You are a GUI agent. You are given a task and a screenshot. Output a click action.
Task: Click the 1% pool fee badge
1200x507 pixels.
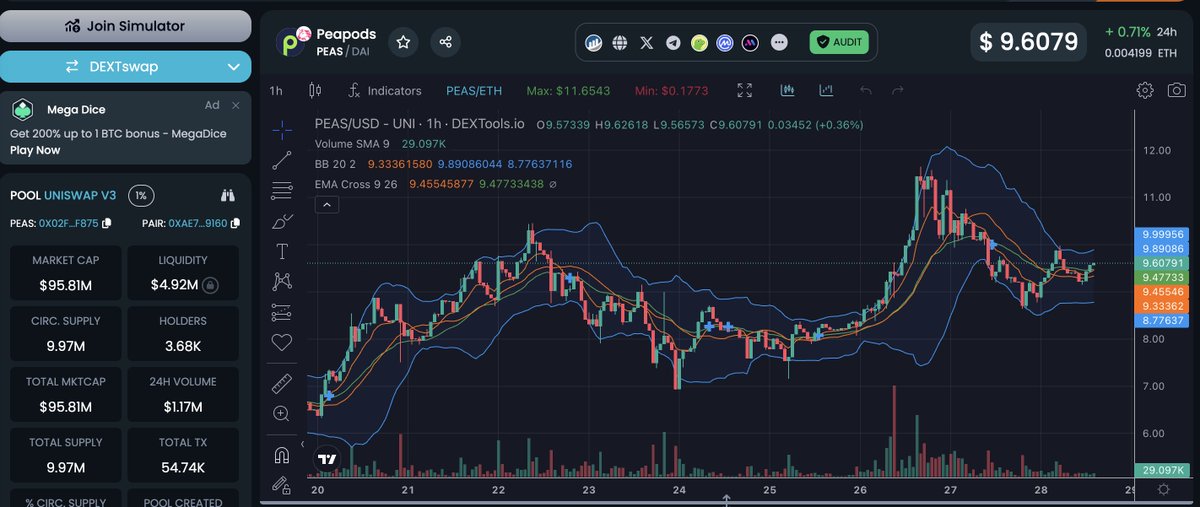coord(142,195)
